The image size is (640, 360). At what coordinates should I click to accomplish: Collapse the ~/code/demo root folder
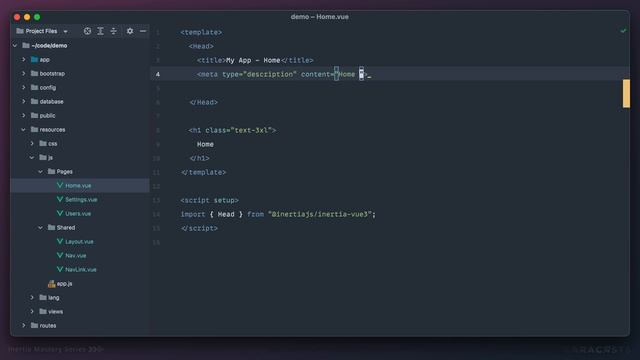tap(15, 45)
